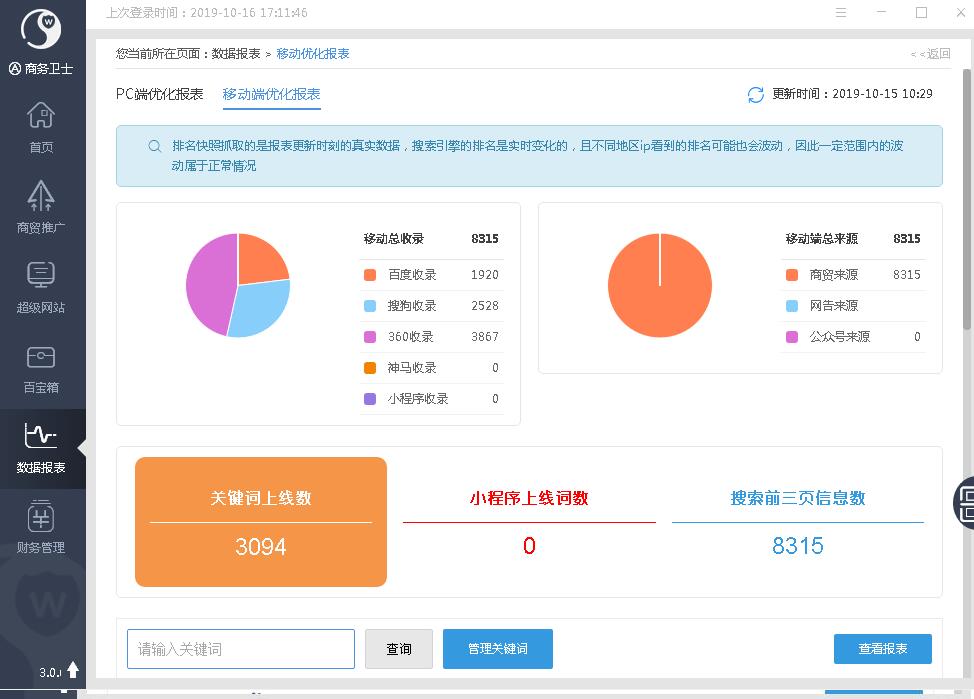Viewport: 974px width, 699px height.
Task: Click the 请输入关键词 input field
Action: [241, 649]
